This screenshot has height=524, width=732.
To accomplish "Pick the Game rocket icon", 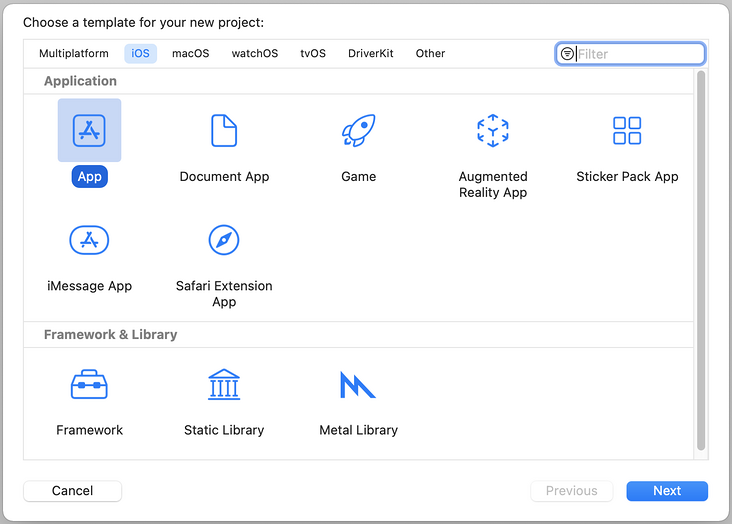I will [x=359, y=130].
